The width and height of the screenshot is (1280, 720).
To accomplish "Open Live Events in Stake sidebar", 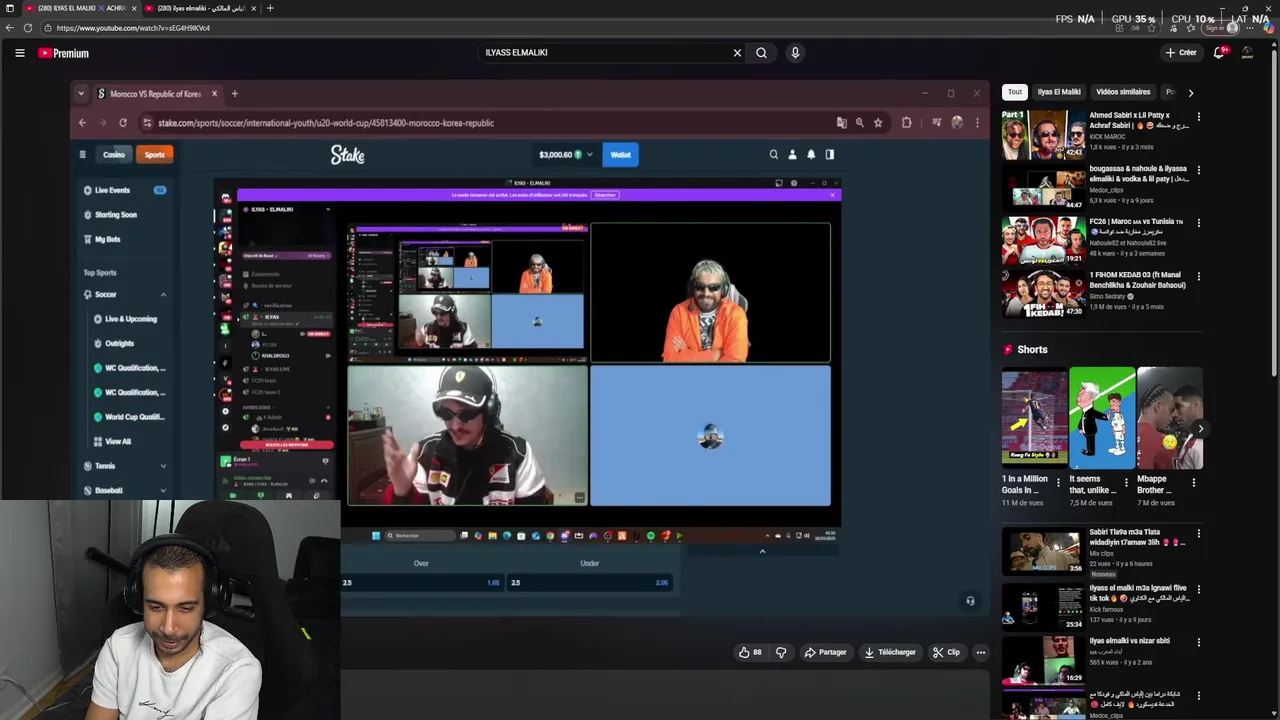I will coord(112,190).
